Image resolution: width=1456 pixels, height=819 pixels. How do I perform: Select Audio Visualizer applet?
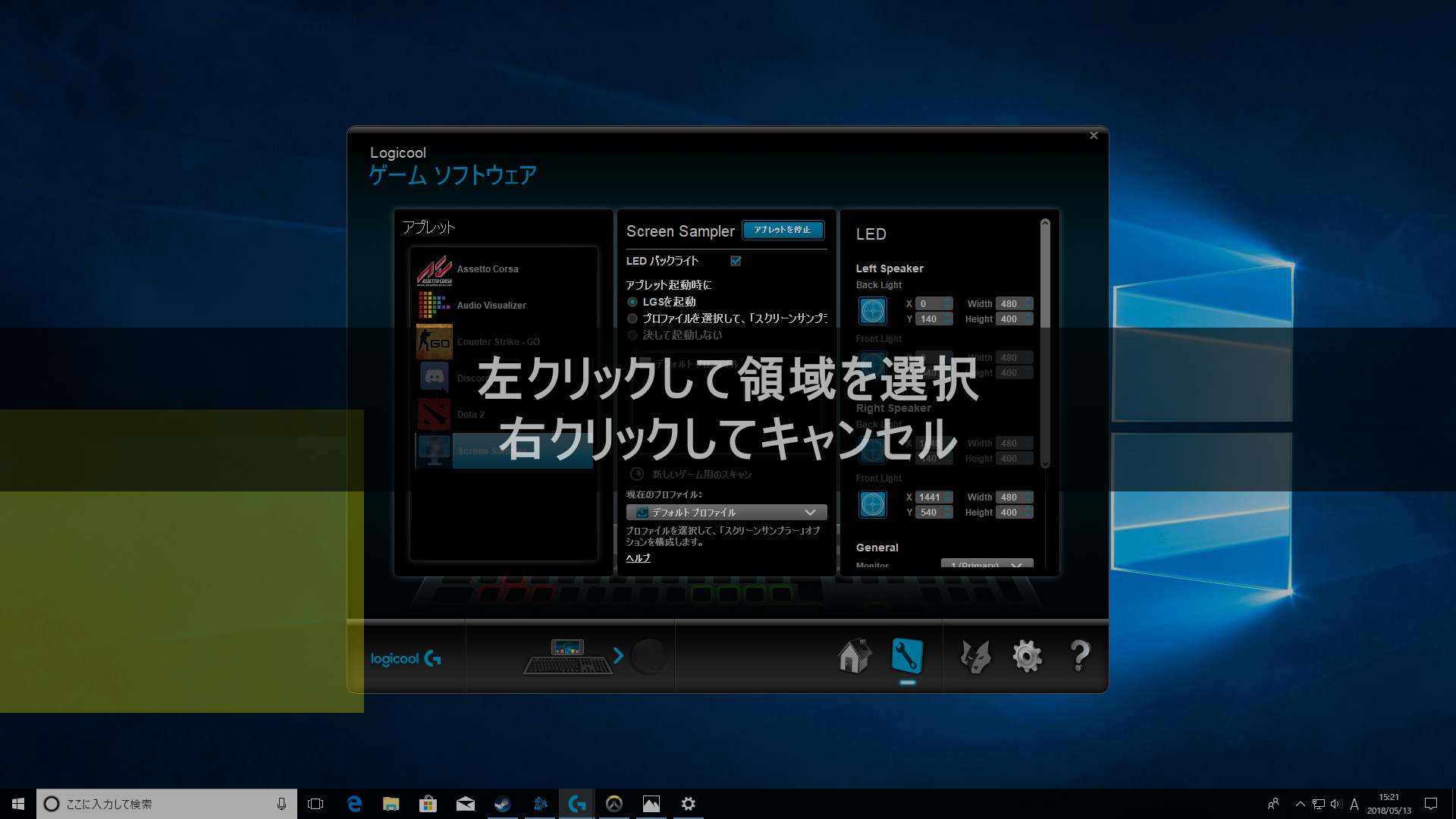[x=491, y=306]
